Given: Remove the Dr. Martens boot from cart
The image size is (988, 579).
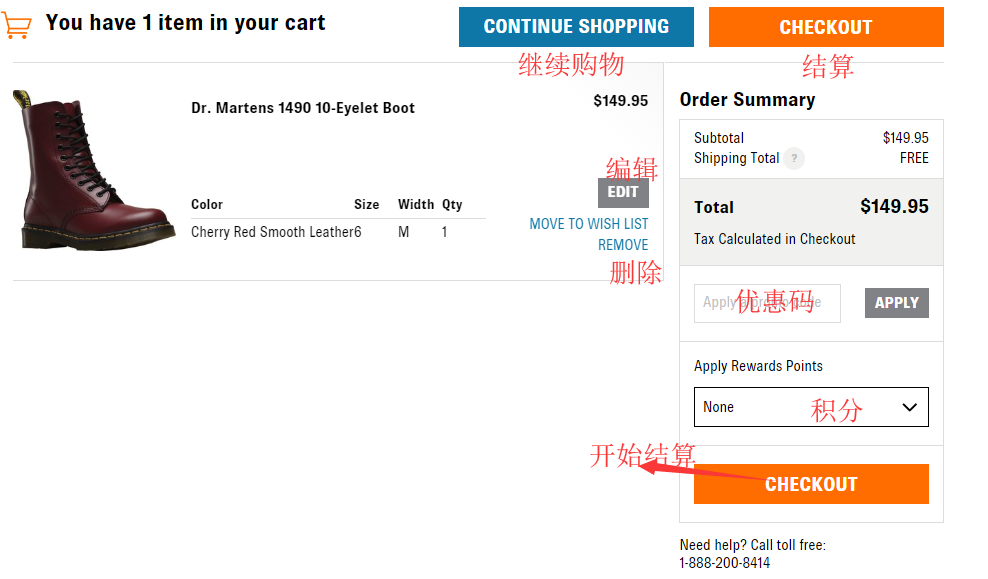Looking at the screenshot, I should 623,245.
